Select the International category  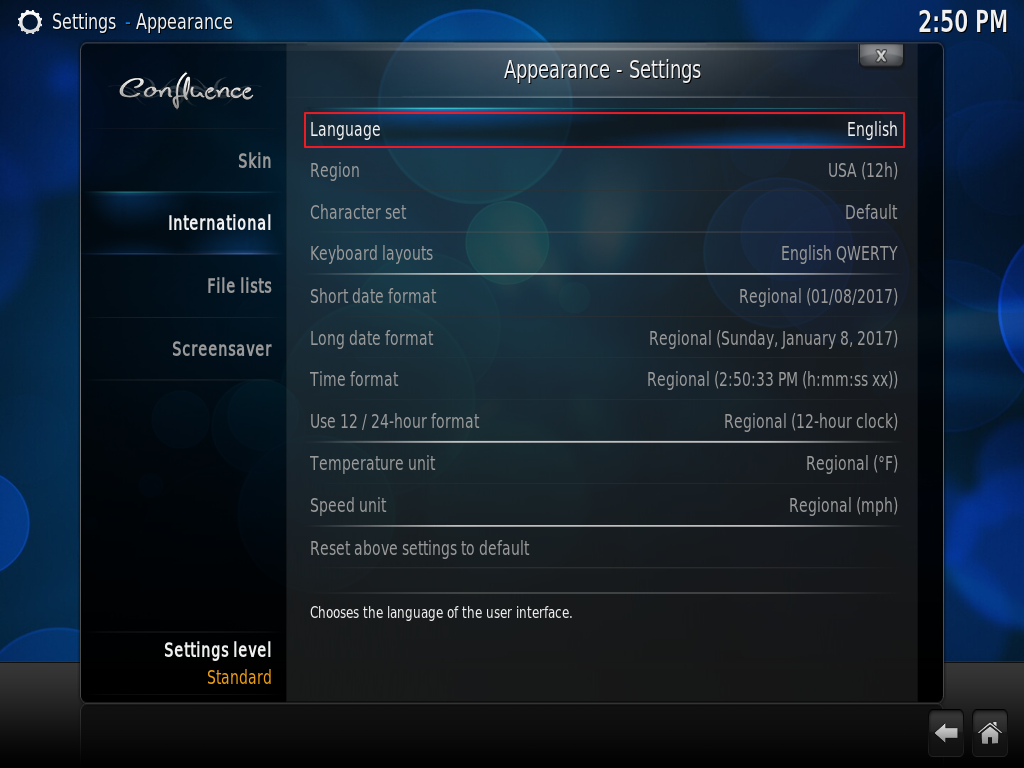point(184,223)
